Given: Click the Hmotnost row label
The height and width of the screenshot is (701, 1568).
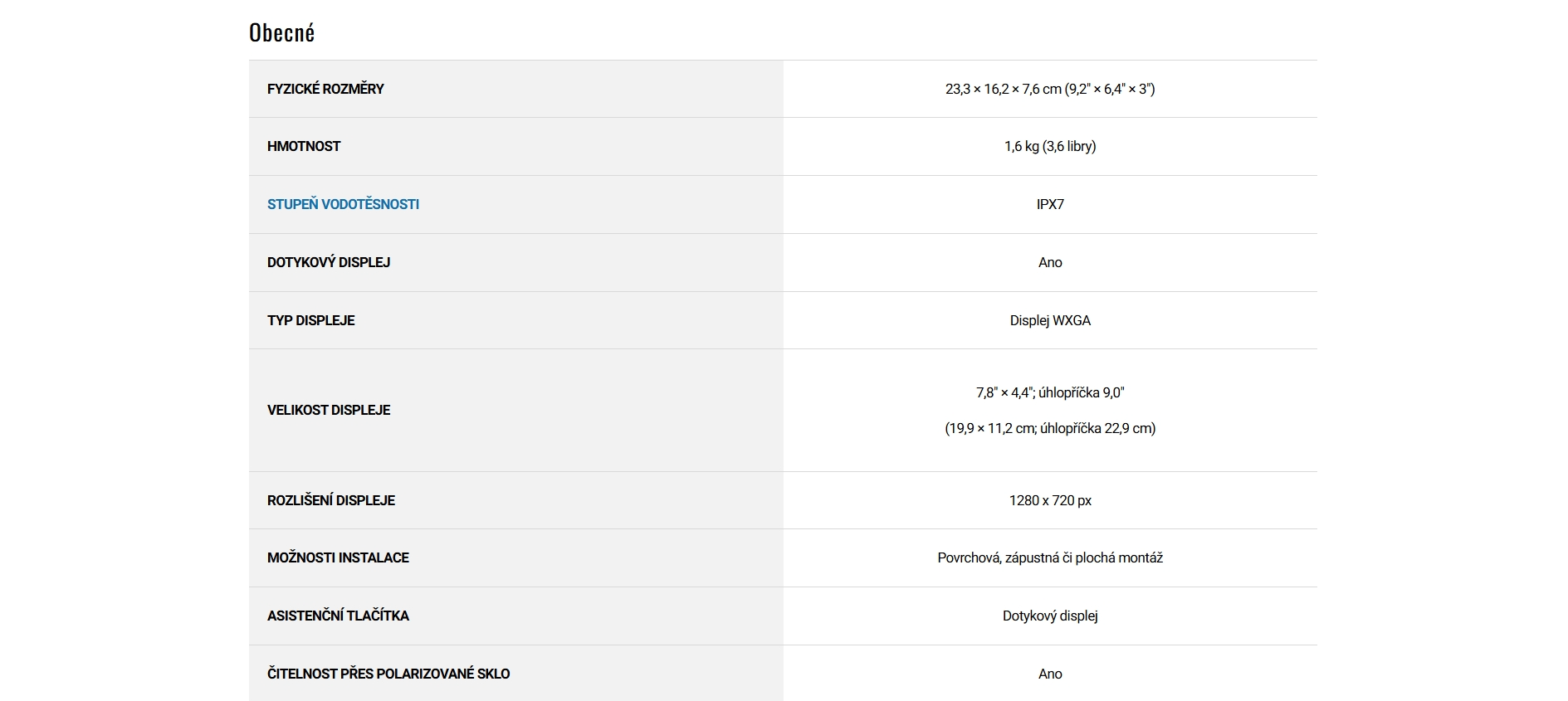Looking at the screenshot, I should (304, 146).
